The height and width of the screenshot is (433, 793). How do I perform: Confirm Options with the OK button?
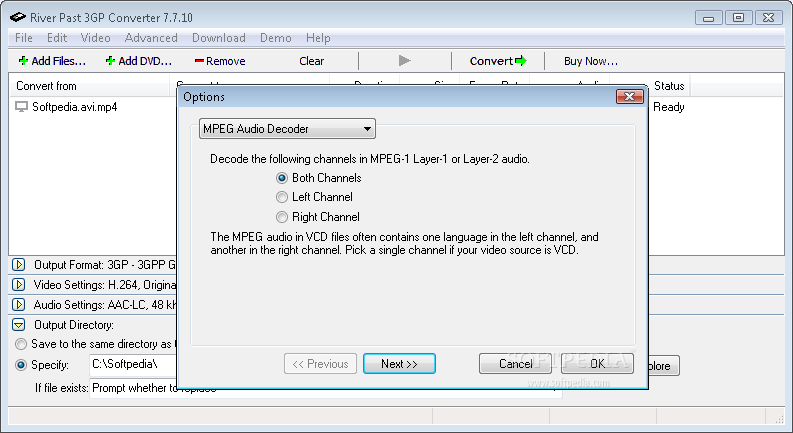[597, 364]
